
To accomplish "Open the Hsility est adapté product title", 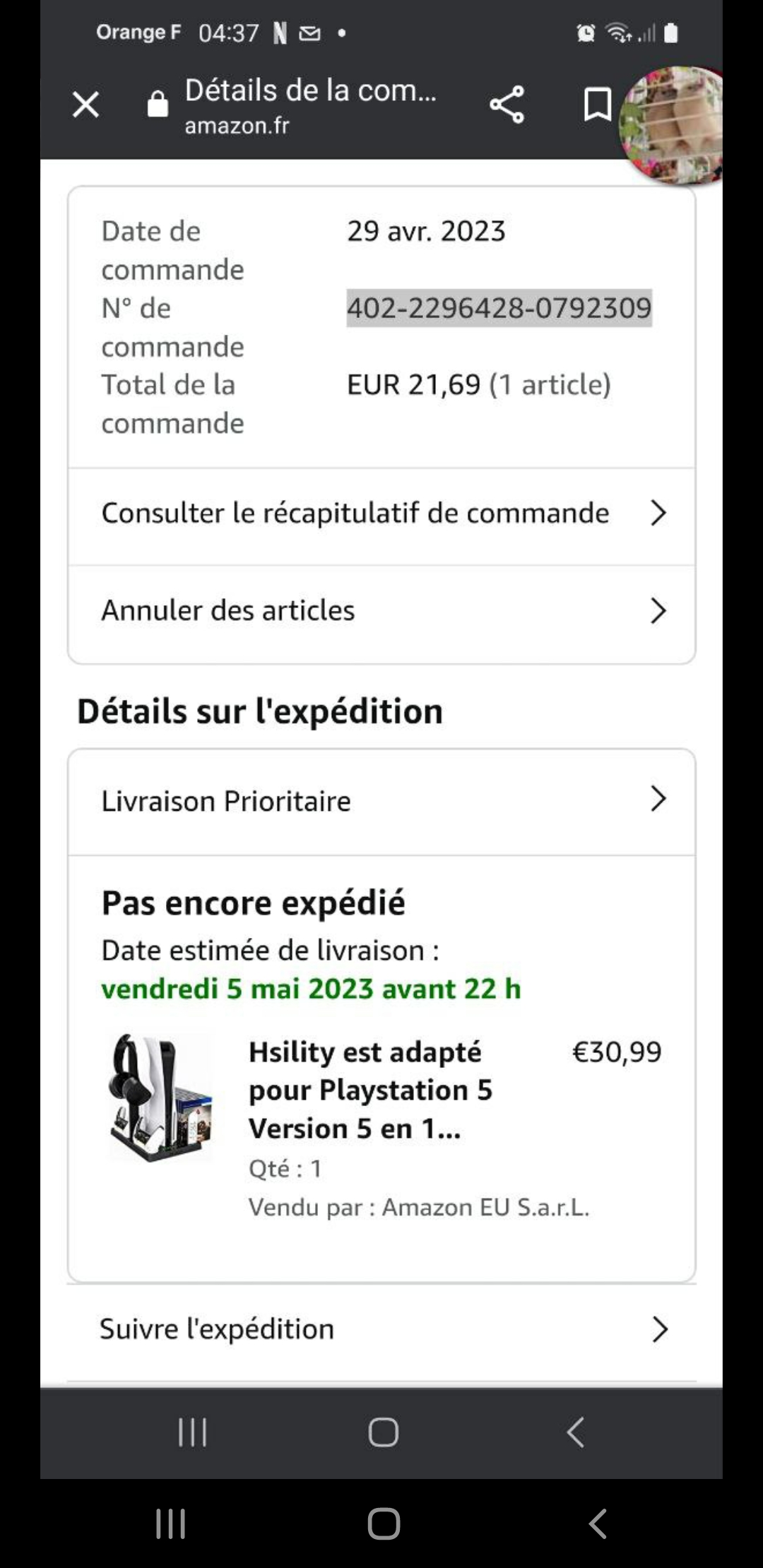I will [370, 1090].
